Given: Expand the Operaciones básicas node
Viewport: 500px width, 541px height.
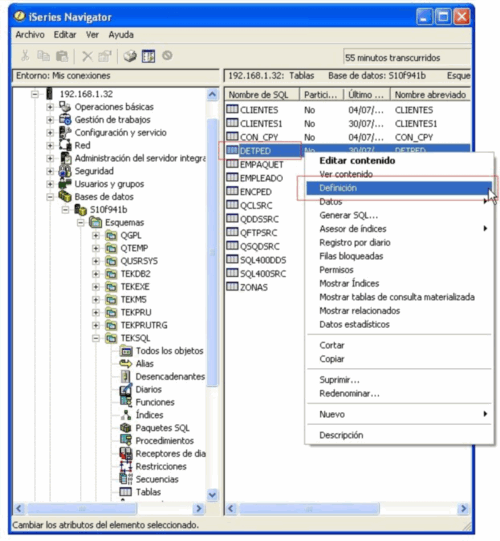Looking at the screenshot, I should pos(50,107).
